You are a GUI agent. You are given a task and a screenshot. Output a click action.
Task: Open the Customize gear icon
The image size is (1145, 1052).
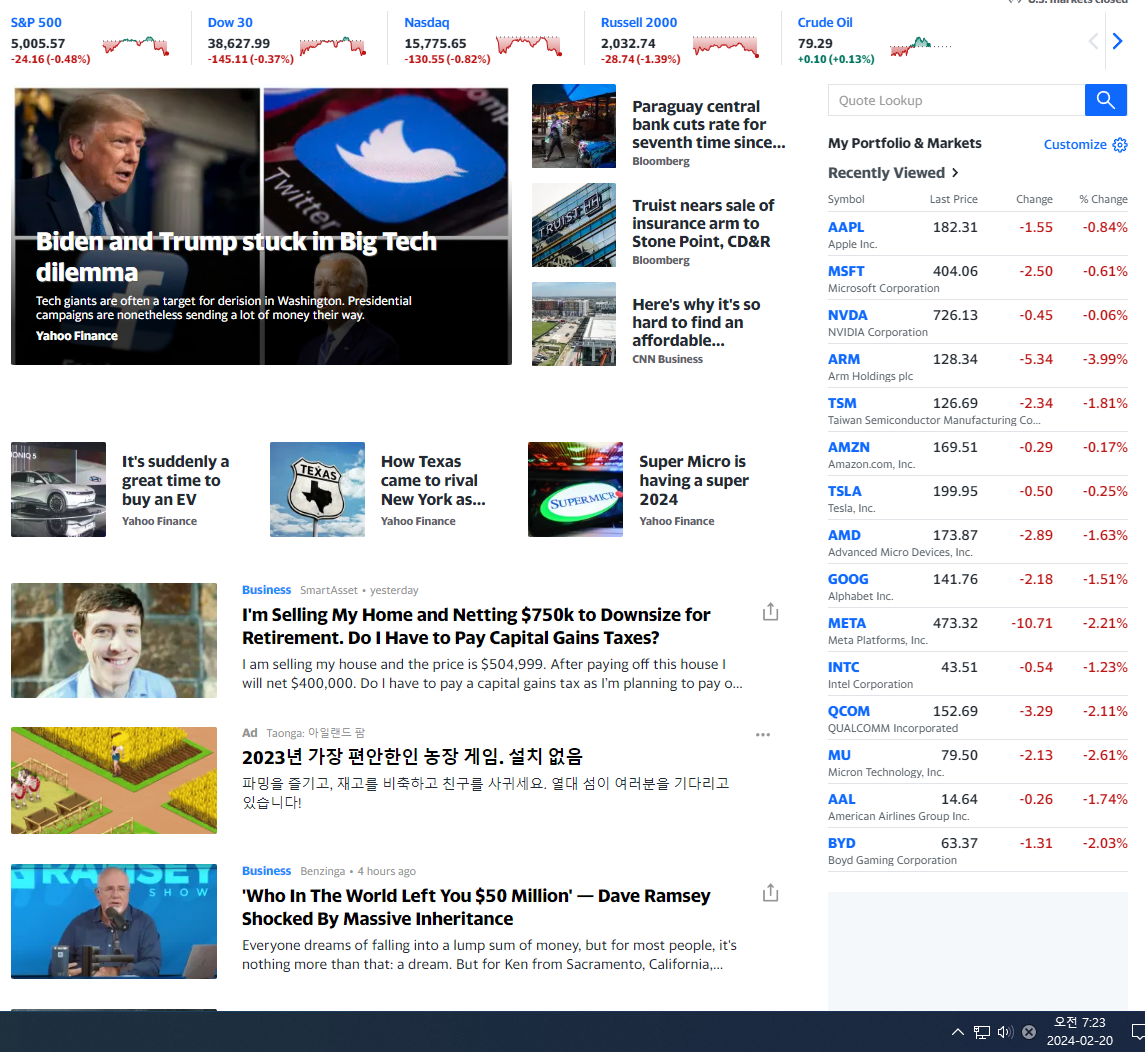pos(1119,145)
